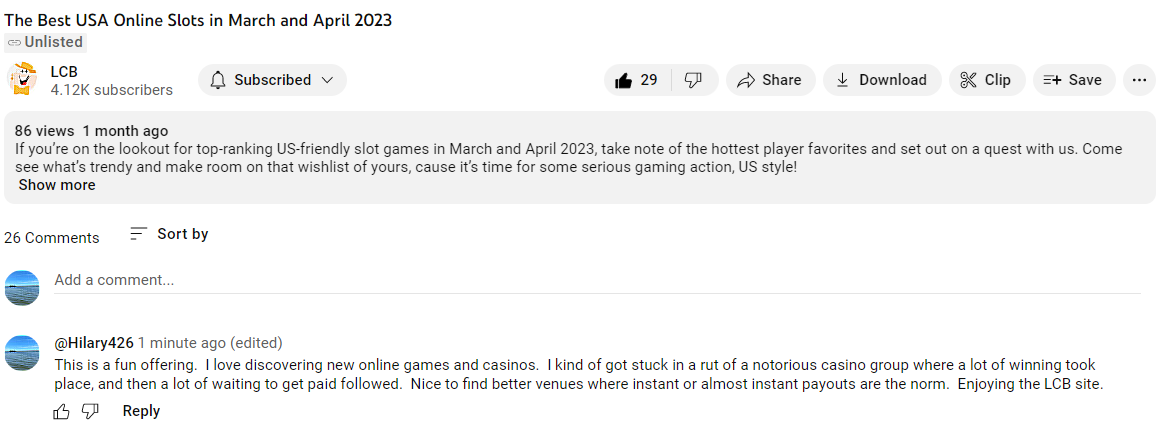This screenshot has width=1167, height=422.
Task: Open the @Hilary426 commenter profile link
Action: (94, 343)
